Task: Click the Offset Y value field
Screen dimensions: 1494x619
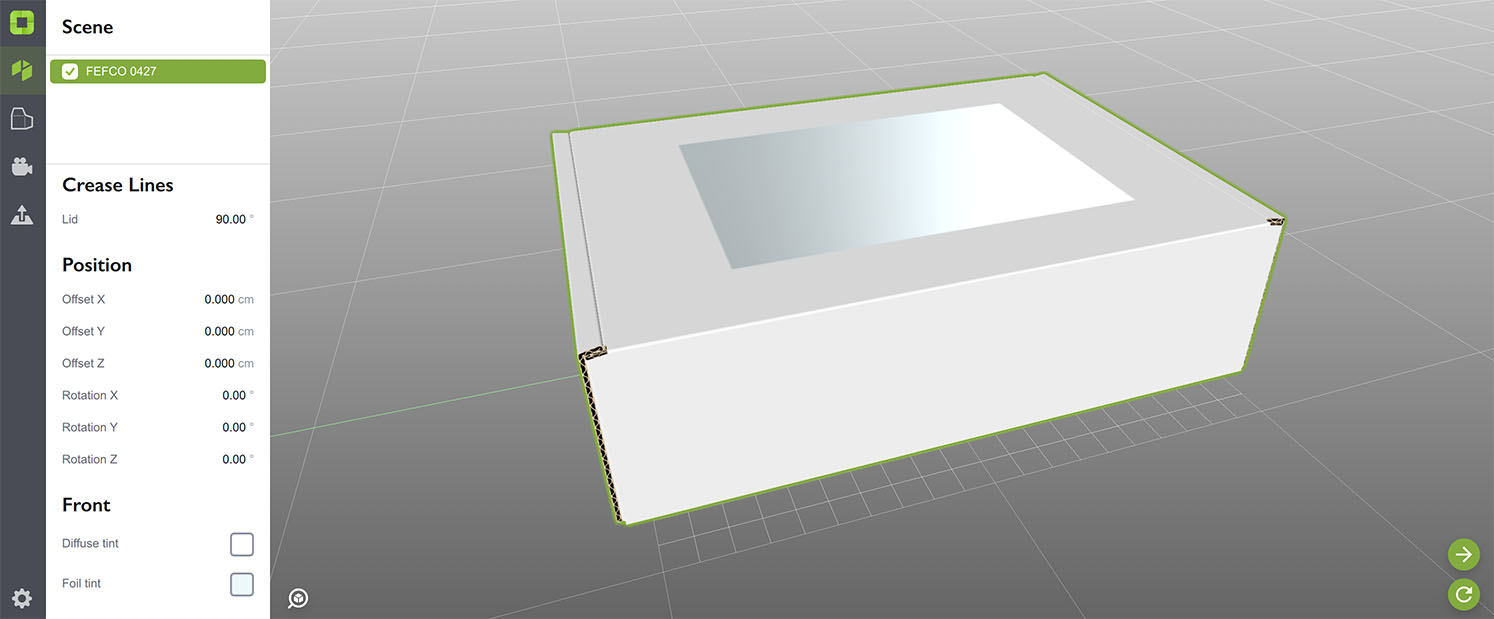Action: 219,331
